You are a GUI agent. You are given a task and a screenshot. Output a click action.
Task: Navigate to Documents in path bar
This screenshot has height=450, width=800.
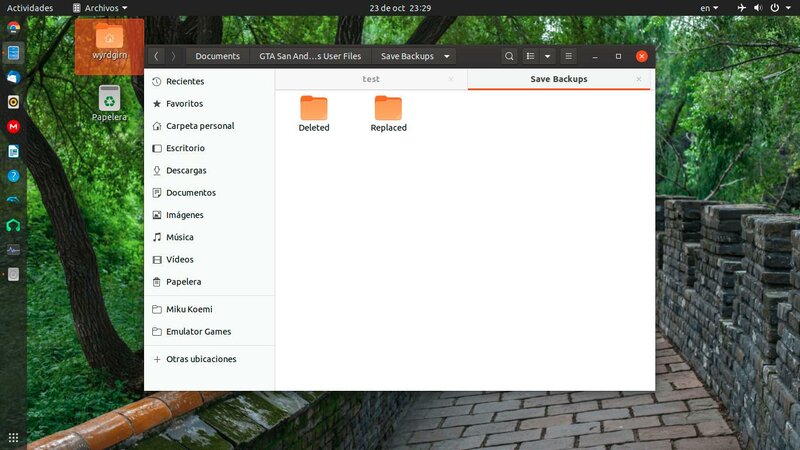tap(217, 56)
